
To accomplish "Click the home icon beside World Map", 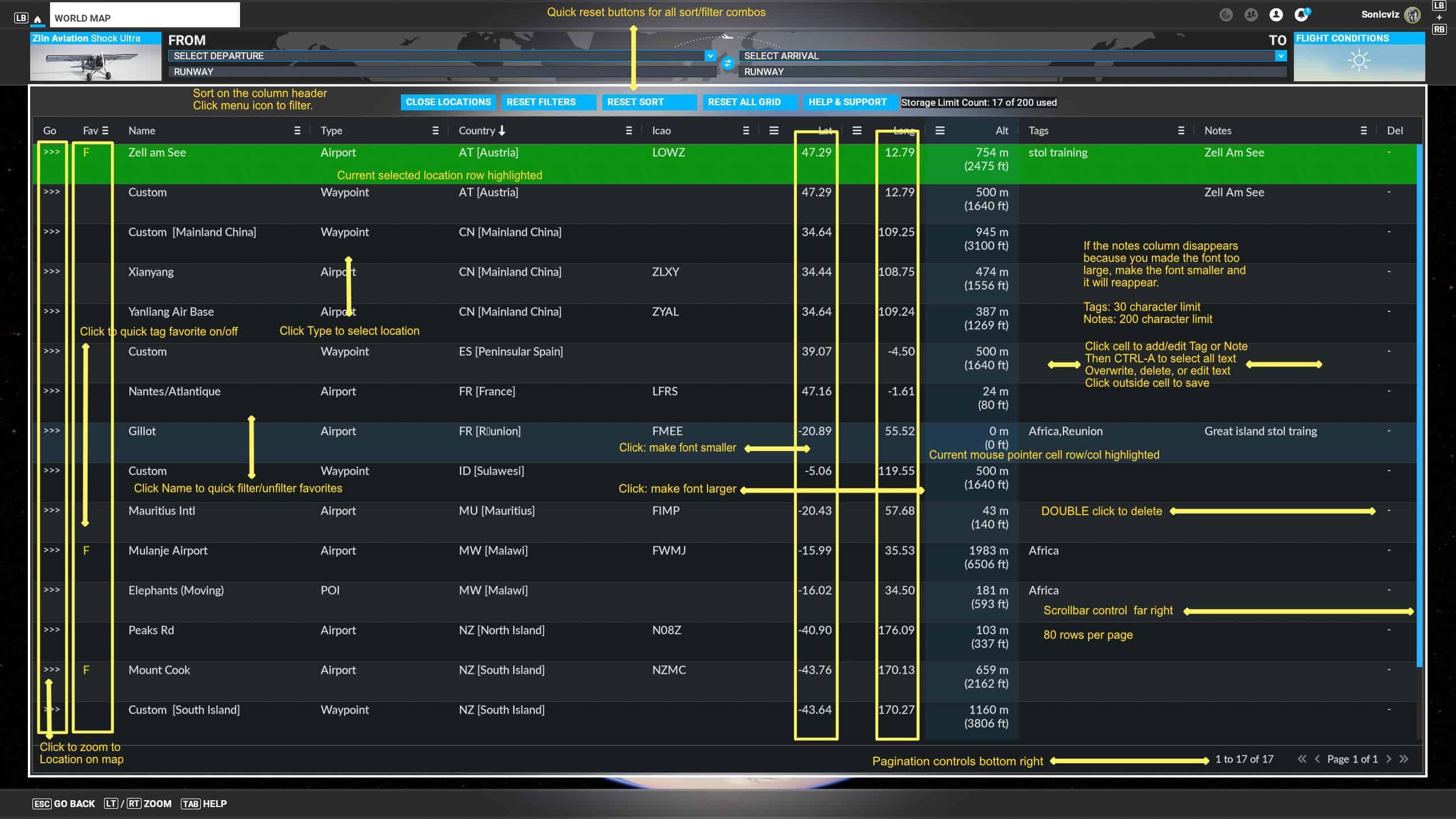I will pos(38,19).
